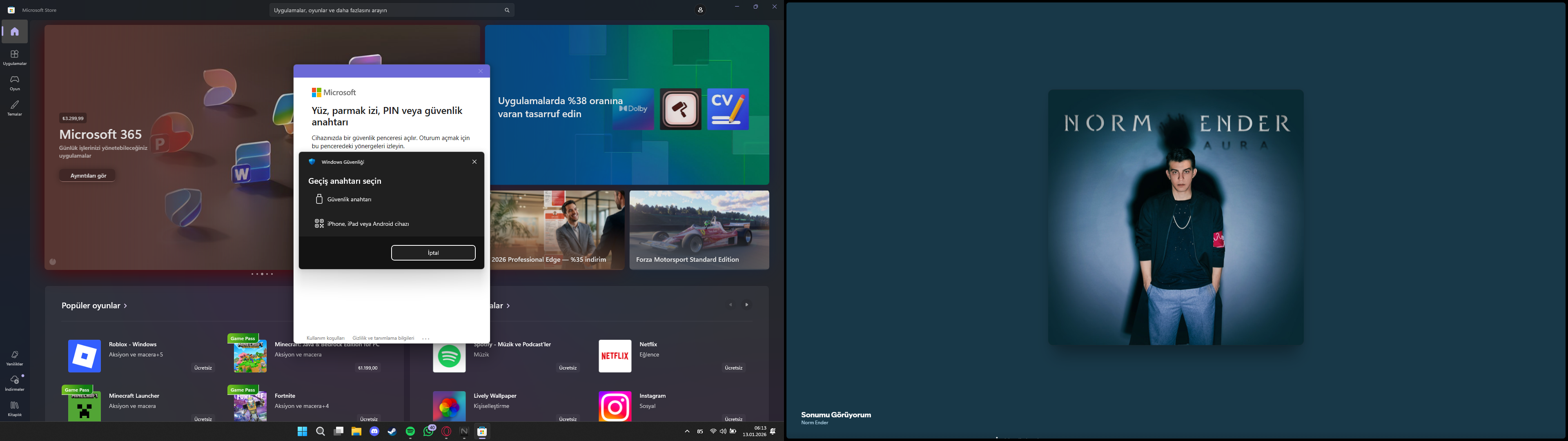Viewport: 1568px width, 441px height.
Task: Open the notification center bell
Action: [773, 432]
